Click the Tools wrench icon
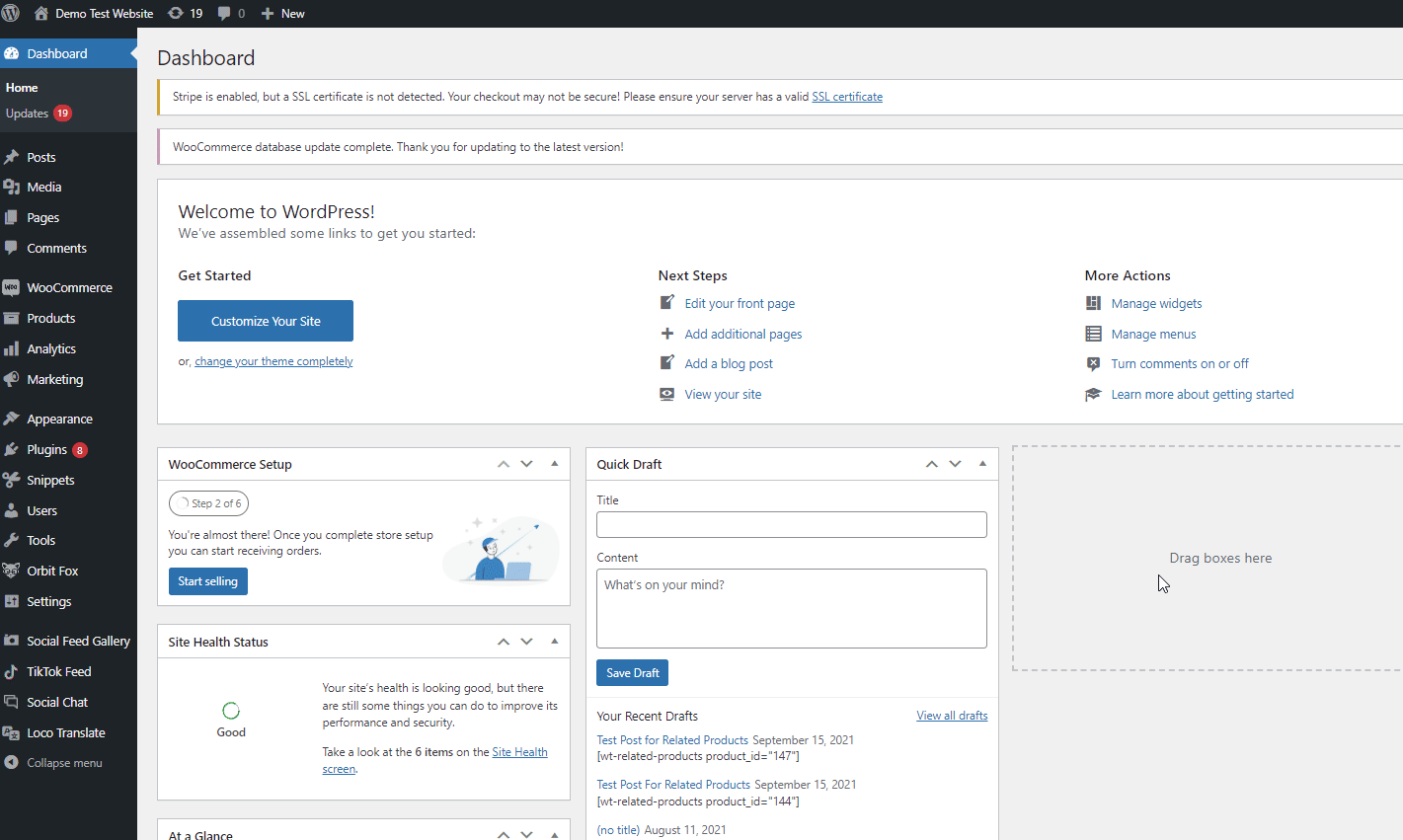The height and width of the screenshot is (840, 1403). (x=12, y=540)
